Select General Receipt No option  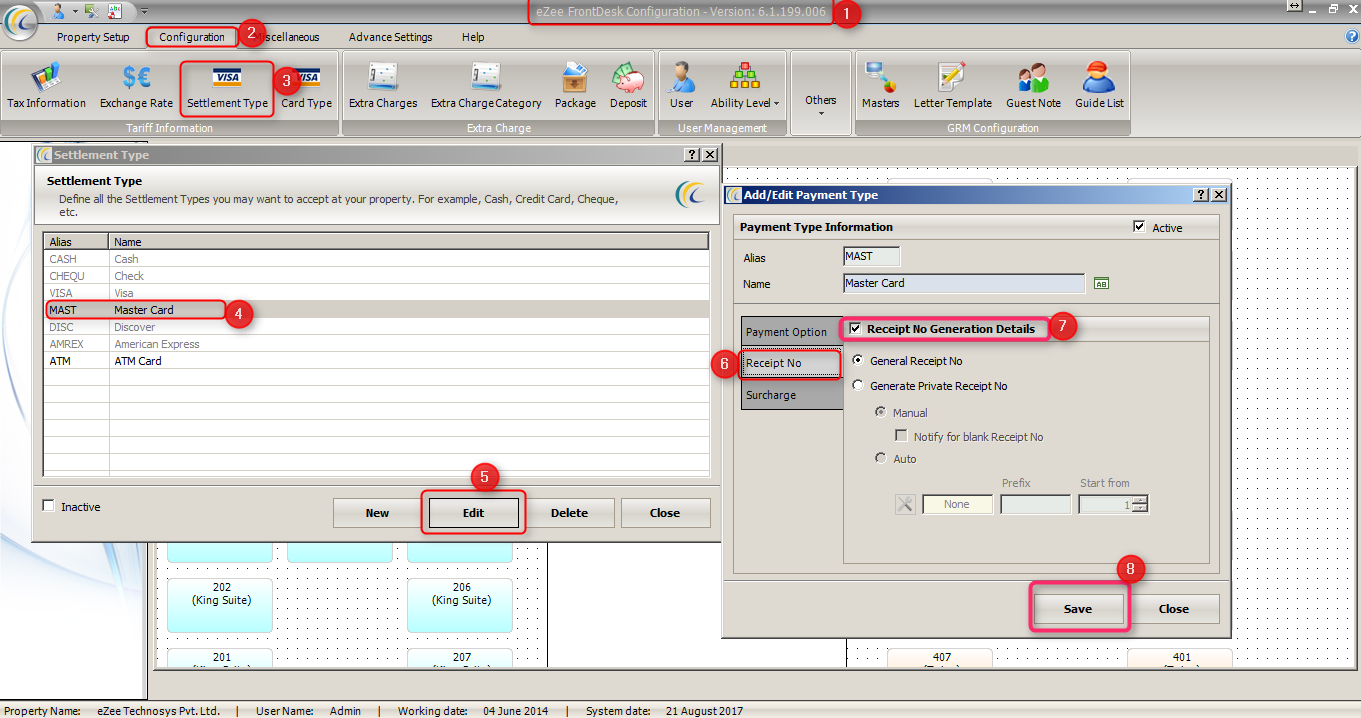[857, 360]
